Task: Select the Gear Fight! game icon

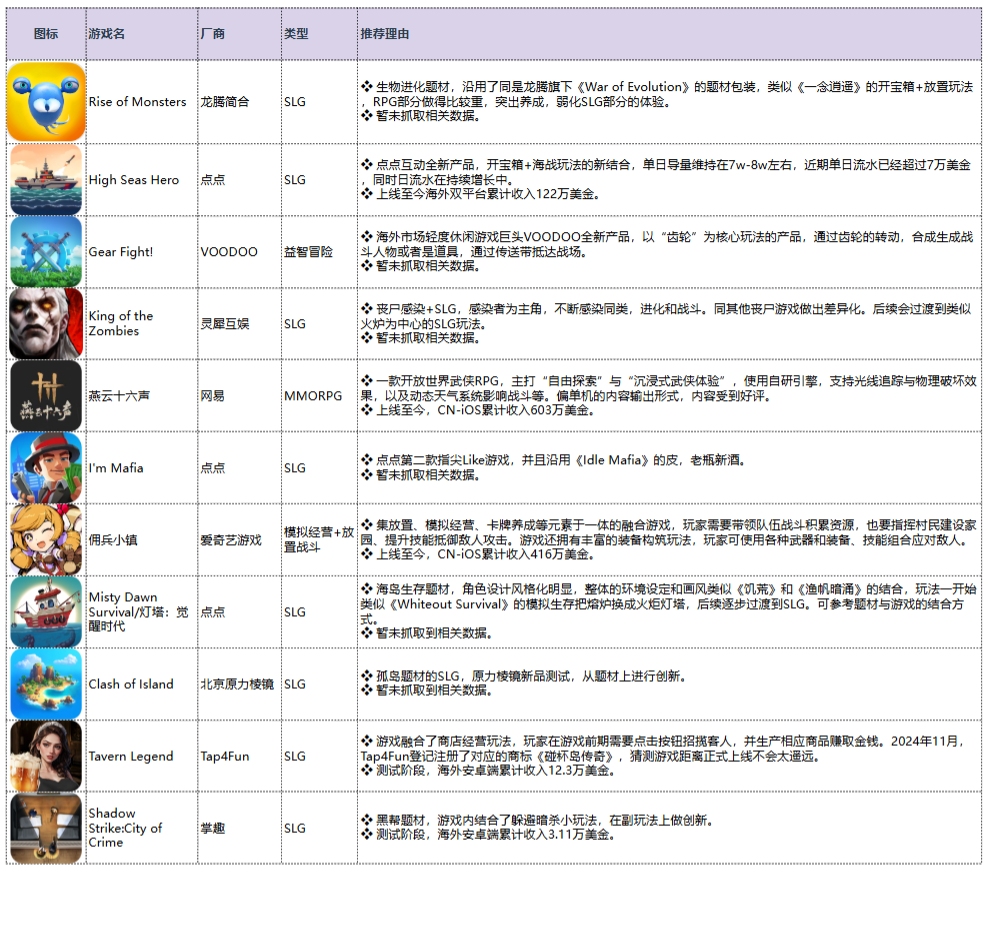Action: coord(46,252)
